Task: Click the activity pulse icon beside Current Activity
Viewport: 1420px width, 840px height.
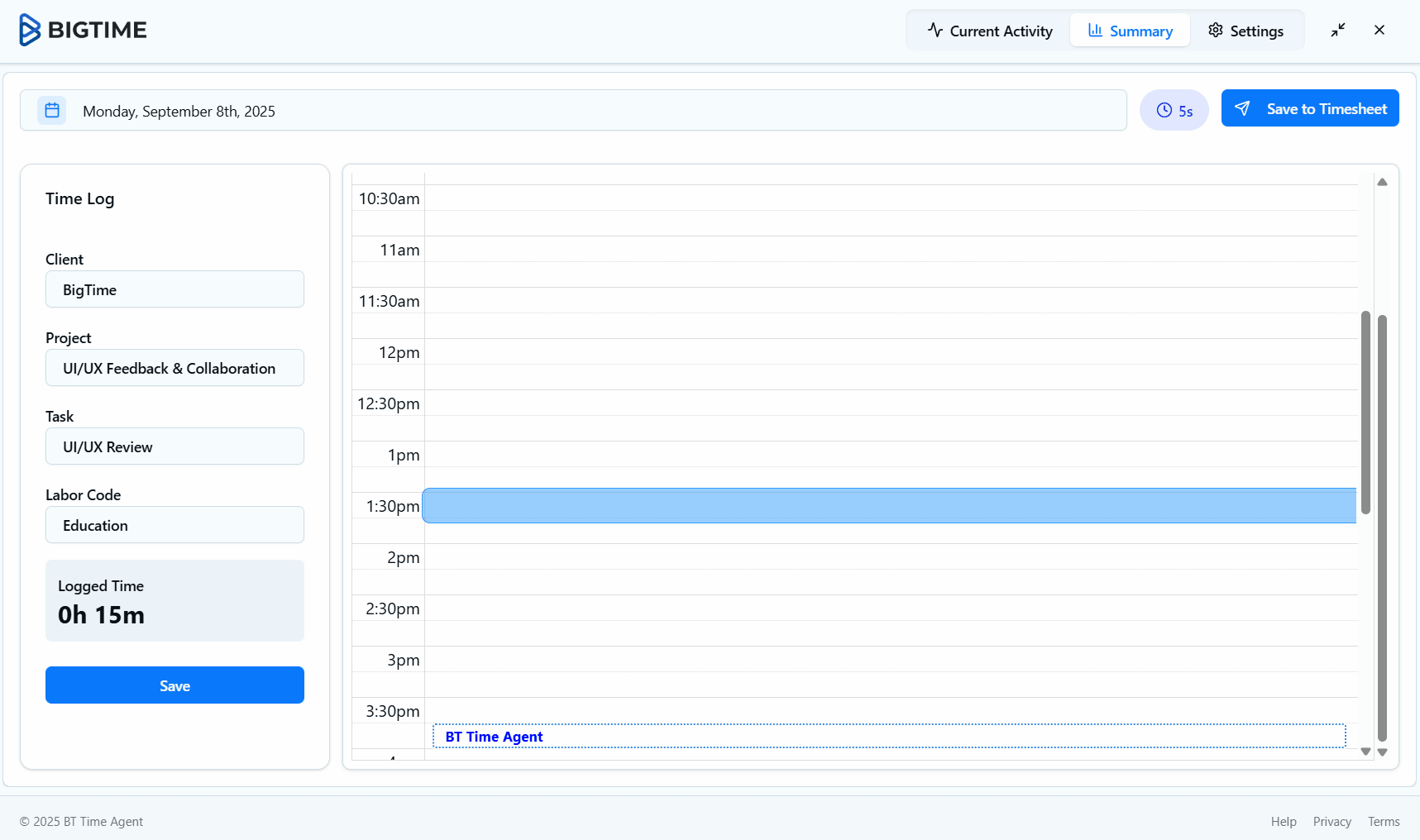Action: pos(935,30)
